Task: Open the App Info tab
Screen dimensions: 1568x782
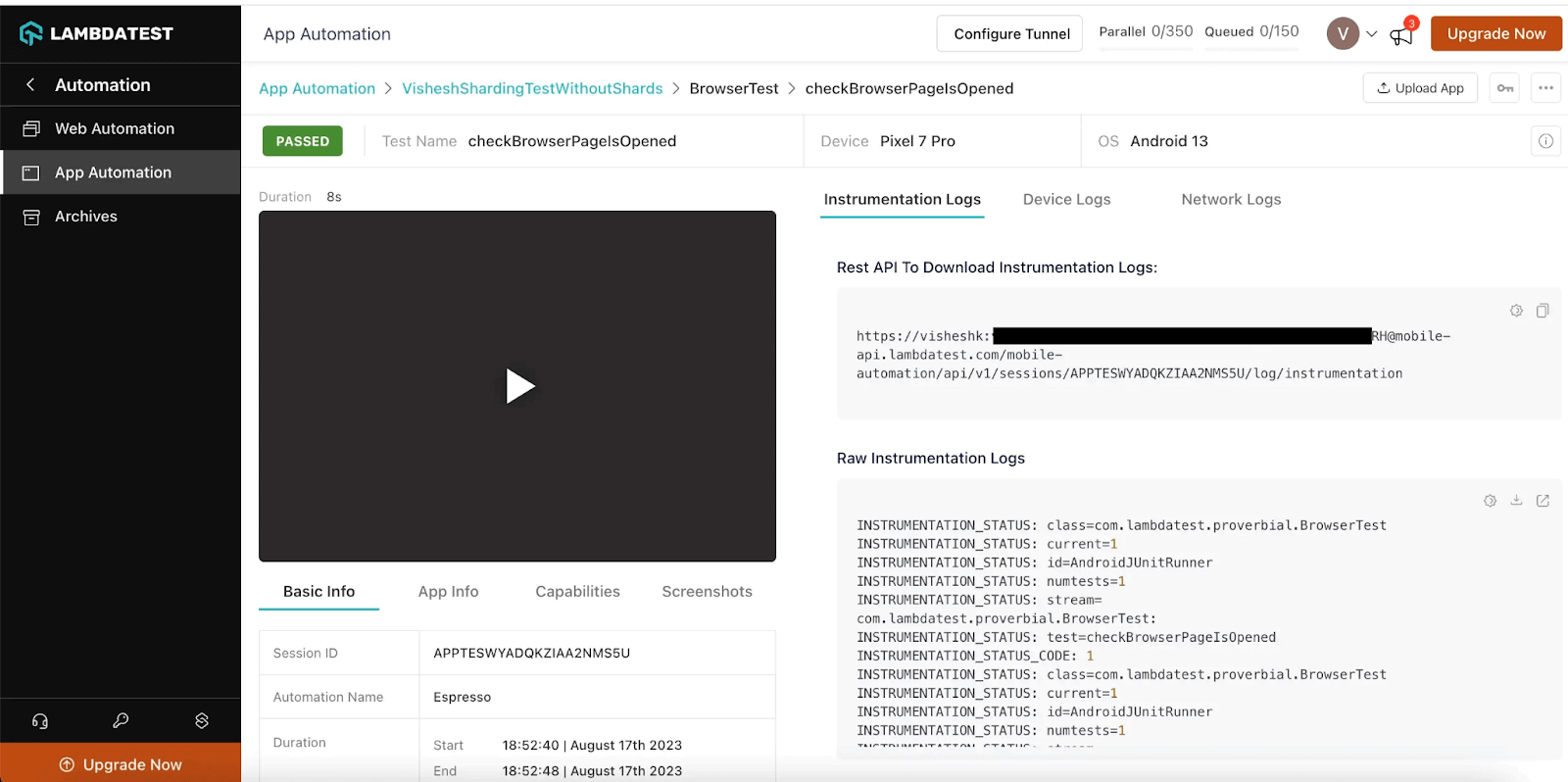Action: (448, 592)
